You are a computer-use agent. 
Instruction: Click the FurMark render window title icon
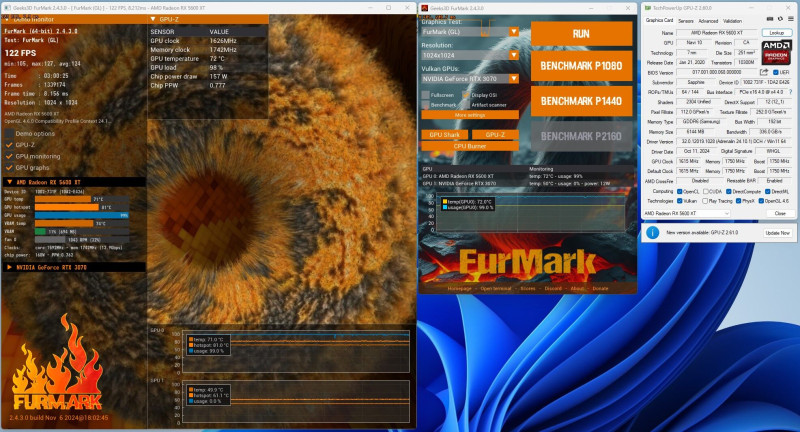(7, 8)
